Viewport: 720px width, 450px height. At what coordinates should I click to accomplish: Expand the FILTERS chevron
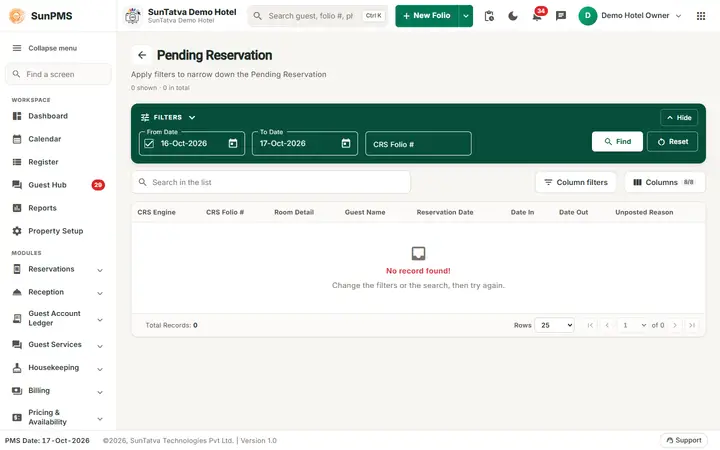pos(192,118)
